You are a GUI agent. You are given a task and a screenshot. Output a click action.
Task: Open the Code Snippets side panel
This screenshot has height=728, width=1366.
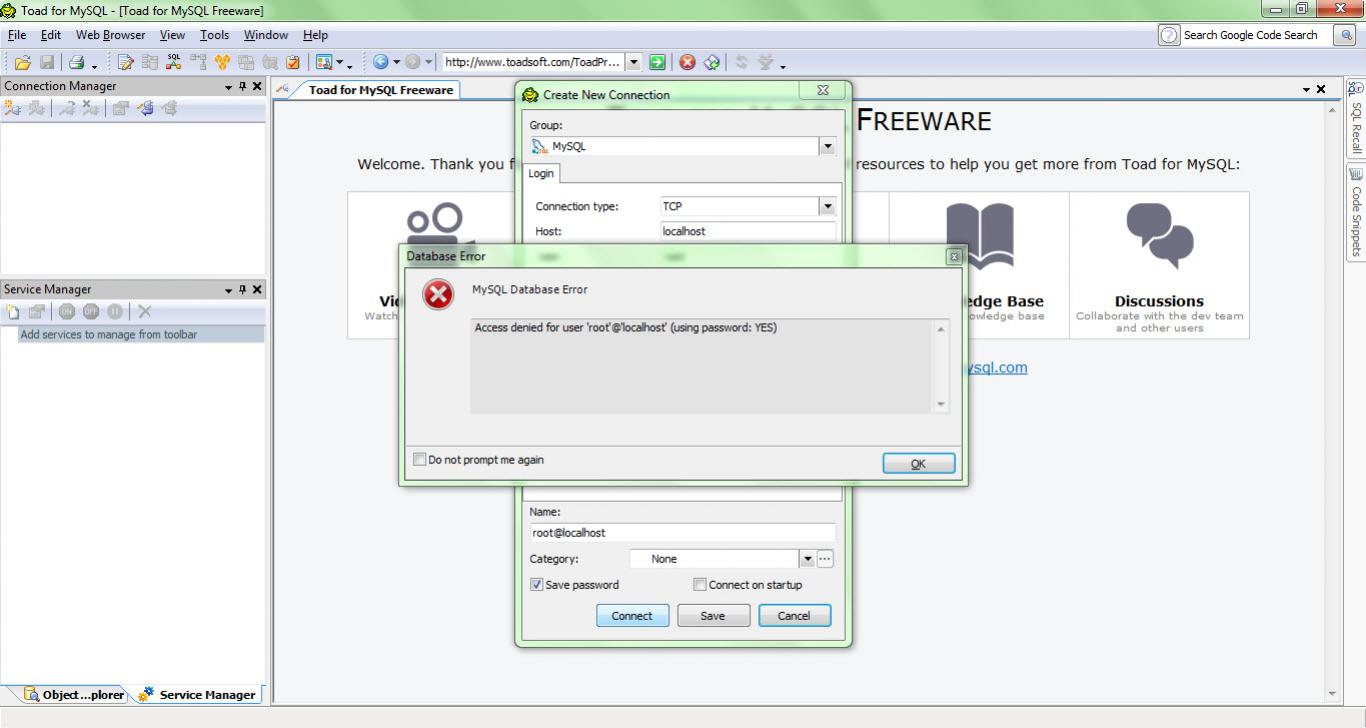tap(1356, 212)
